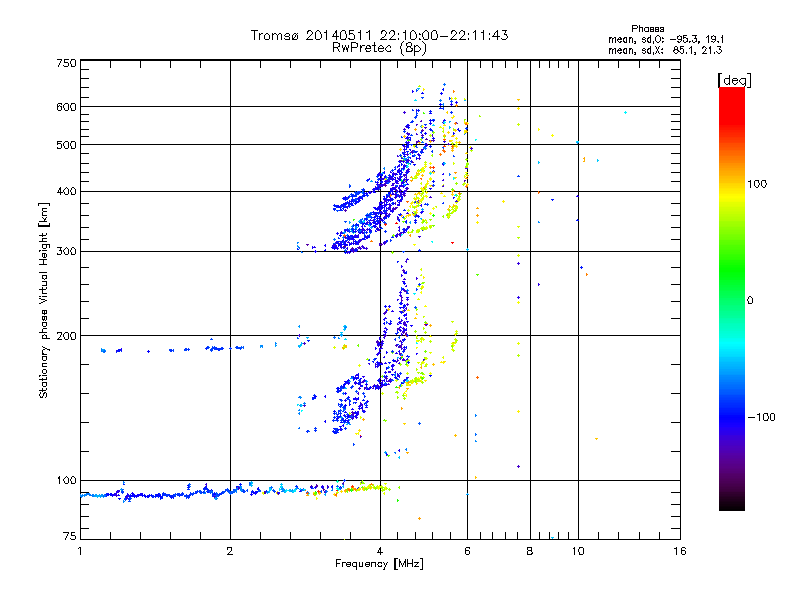This screenshot has height=600, width=800.
Task: Click the 'Phases' heading text
Action: (x=647, y=29)
